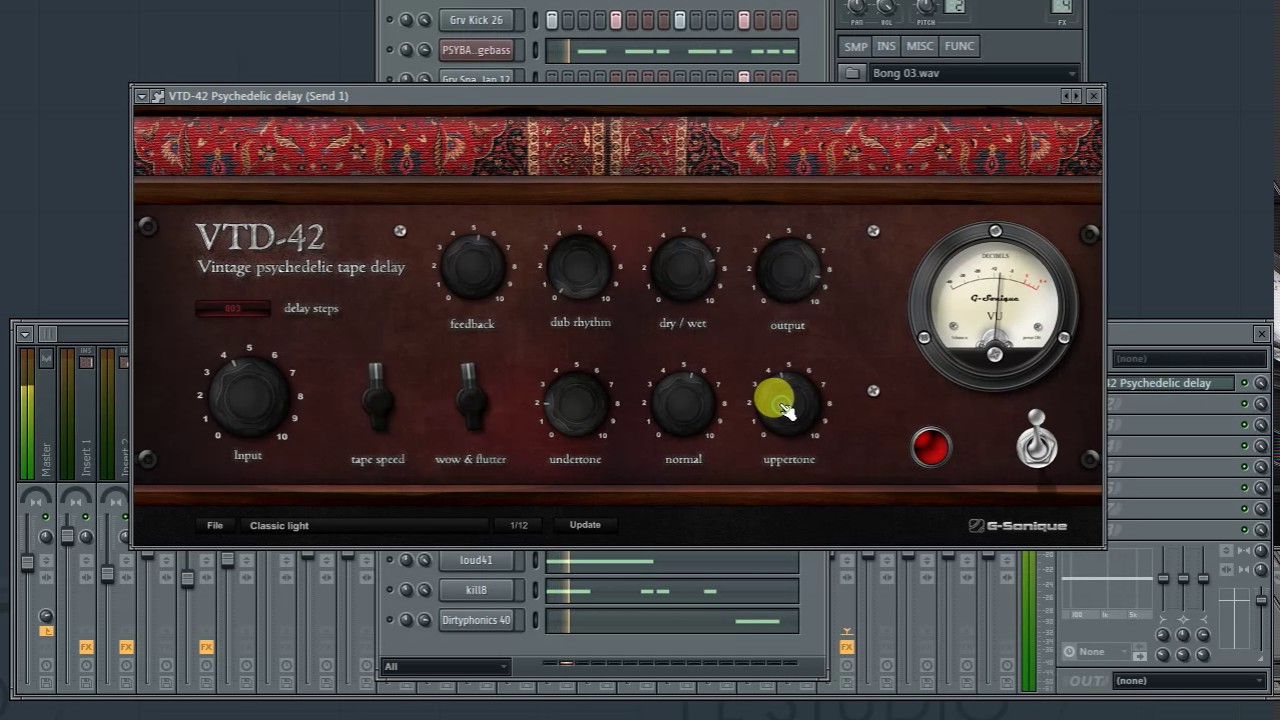Click the clock icon beside None dropdown

coord(1069,652)
